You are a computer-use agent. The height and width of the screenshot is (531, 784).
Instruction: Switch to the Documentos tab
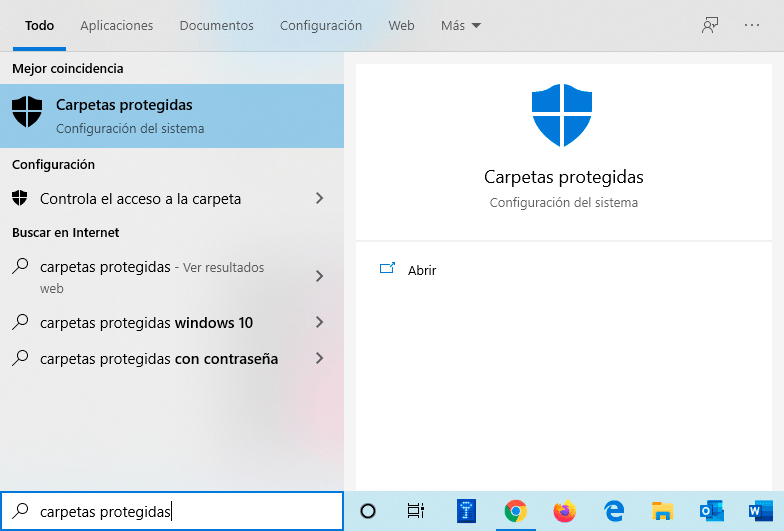(216, 26)
